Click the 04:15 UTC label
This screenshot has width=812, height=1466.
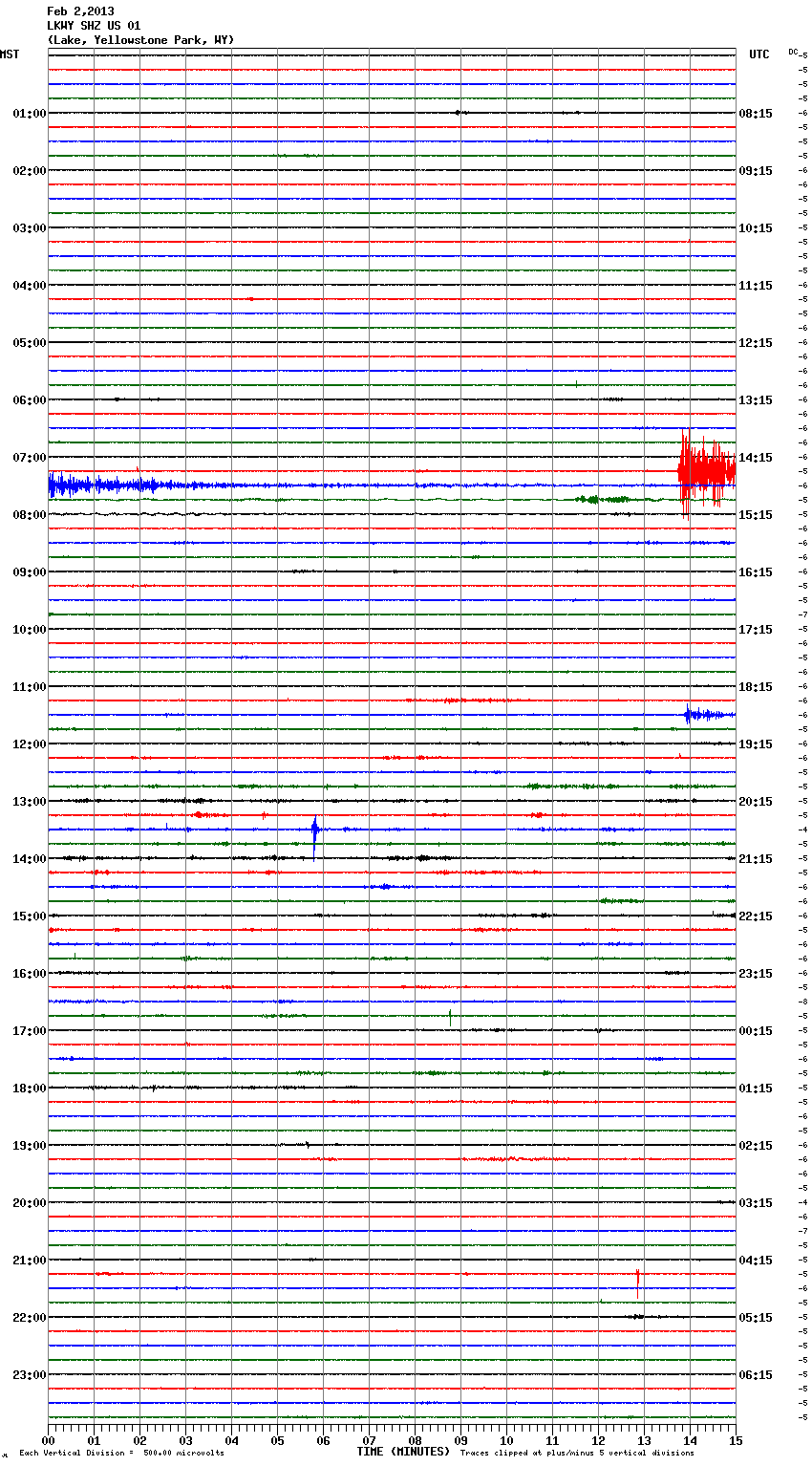756,1261
